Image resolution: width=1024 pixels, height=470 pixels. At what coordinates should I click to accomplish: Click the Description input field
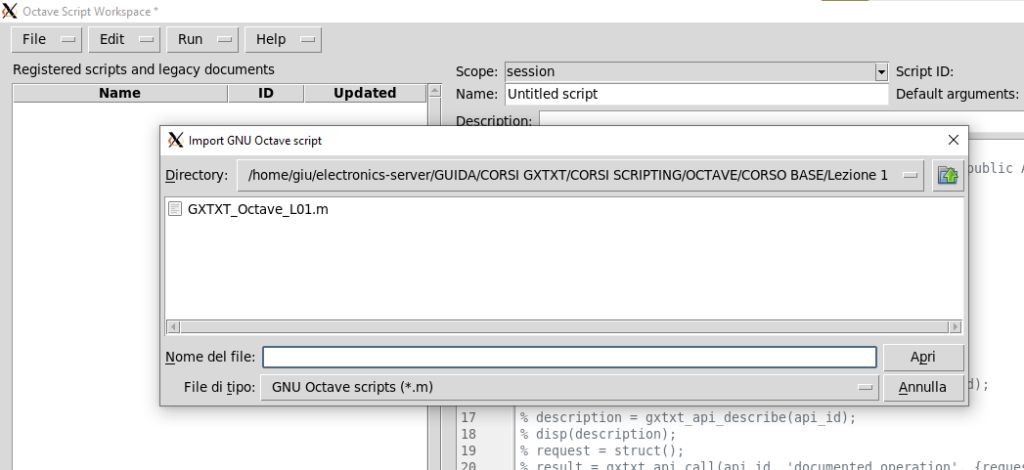point(781,121)
